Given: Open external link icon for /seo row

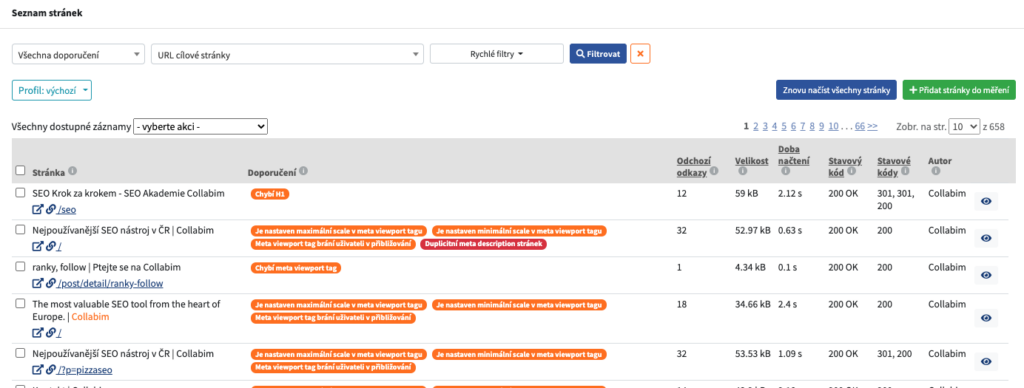Looking at the screenshot, I should coord(37,210).
